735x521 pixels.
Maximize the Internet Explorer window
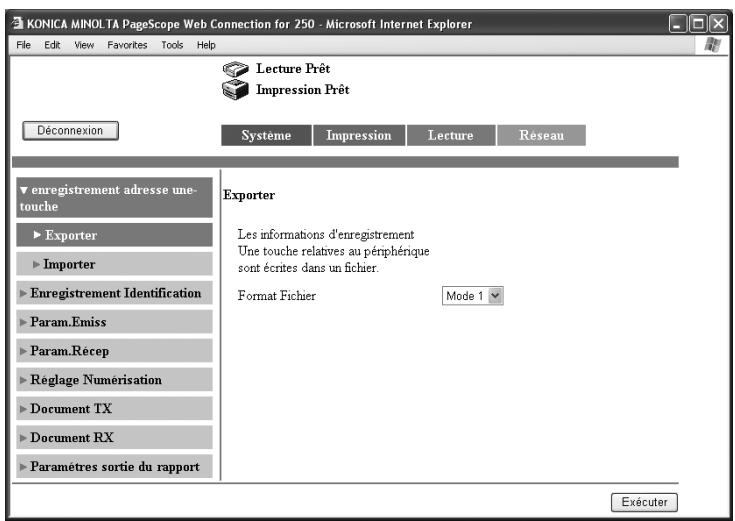point(698,23)
